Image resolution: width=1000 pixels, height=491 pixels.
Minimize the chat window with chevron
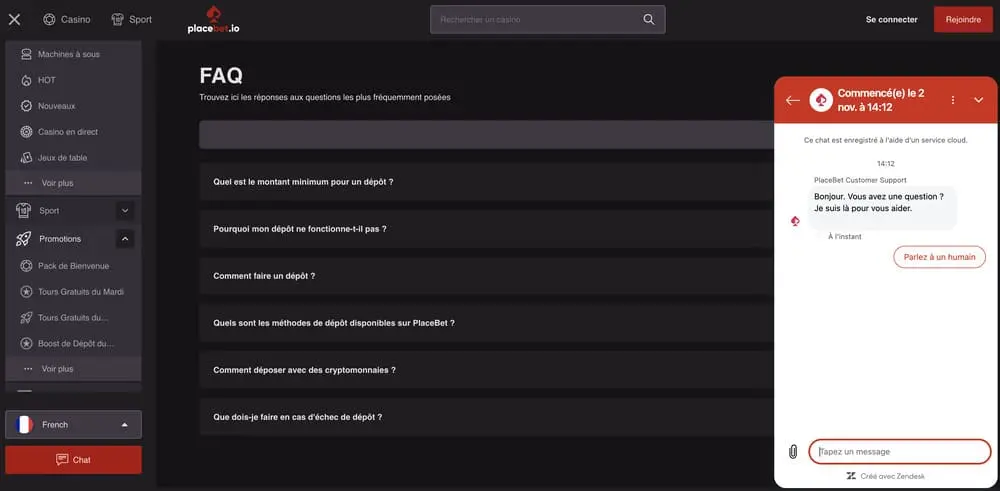(979, 100)
